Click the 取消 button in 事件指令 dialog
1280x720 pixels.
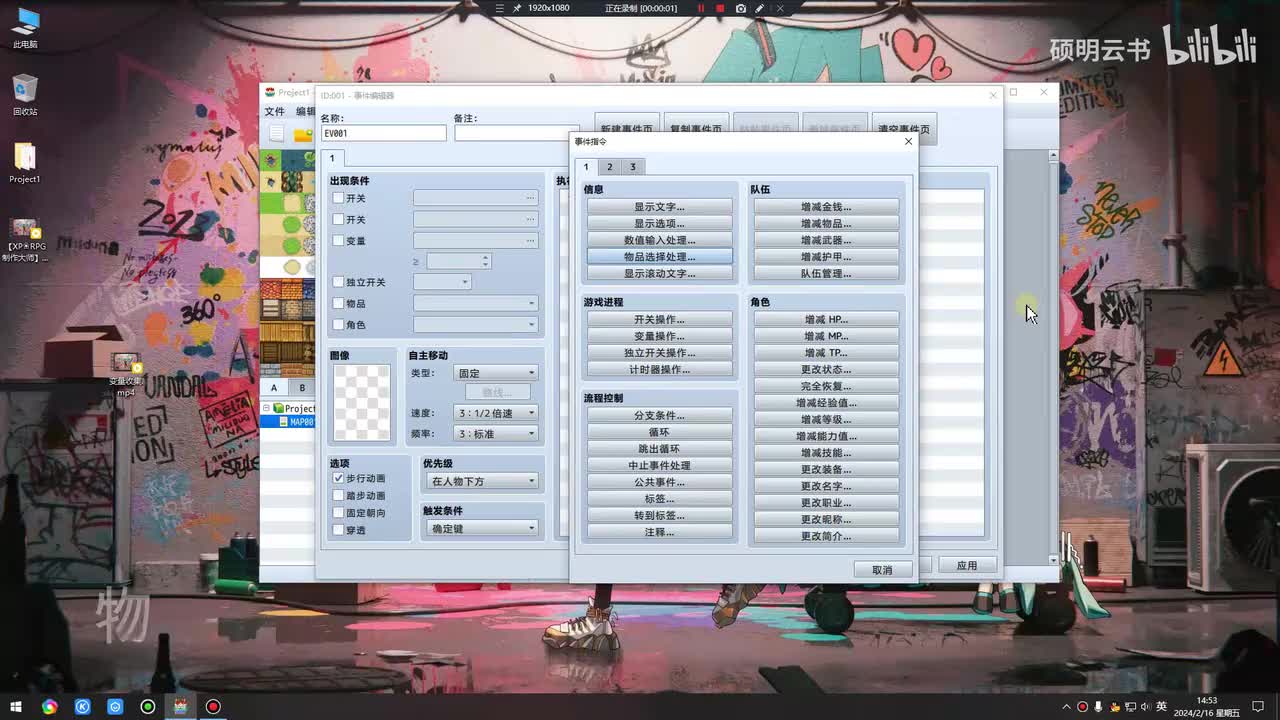(x=882, y=569)
